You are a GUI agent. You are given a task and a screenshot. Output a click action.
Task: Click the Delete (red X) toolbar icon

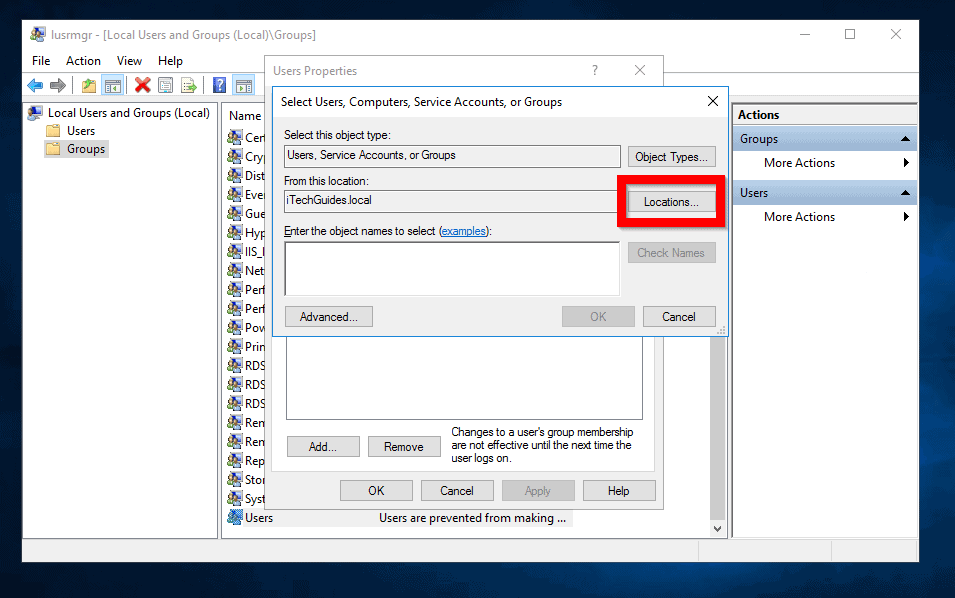tap(141, 85)
